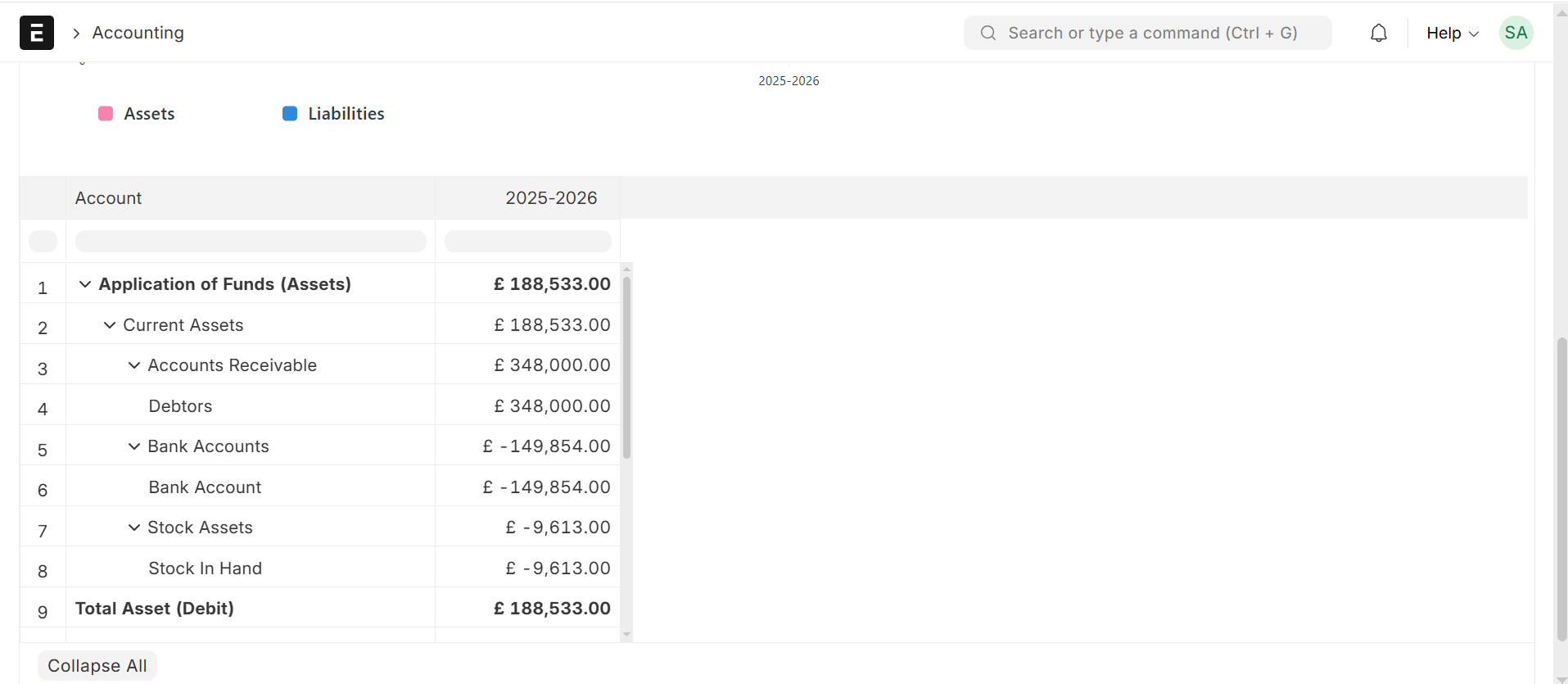The image size is (1568, 684).
Task: Collapse the Accounts Receivable group
Action: click(x=134, y=365)
